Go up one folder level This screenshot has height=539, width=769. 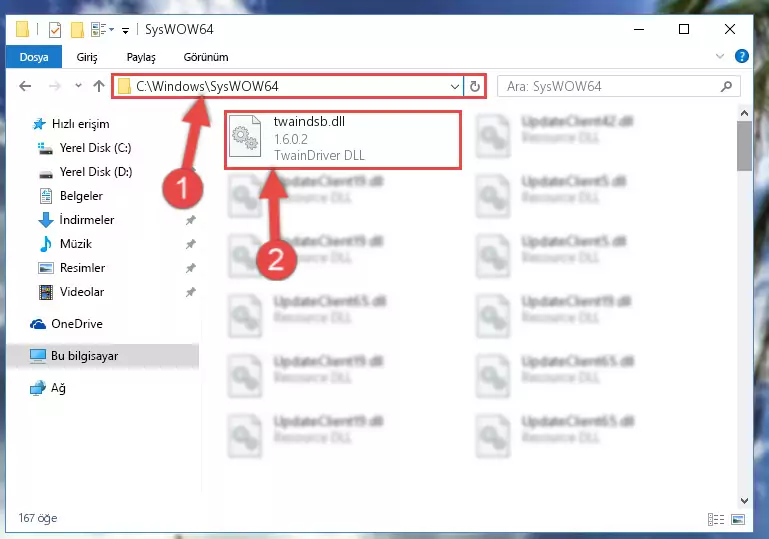click(x=99, y=86)
